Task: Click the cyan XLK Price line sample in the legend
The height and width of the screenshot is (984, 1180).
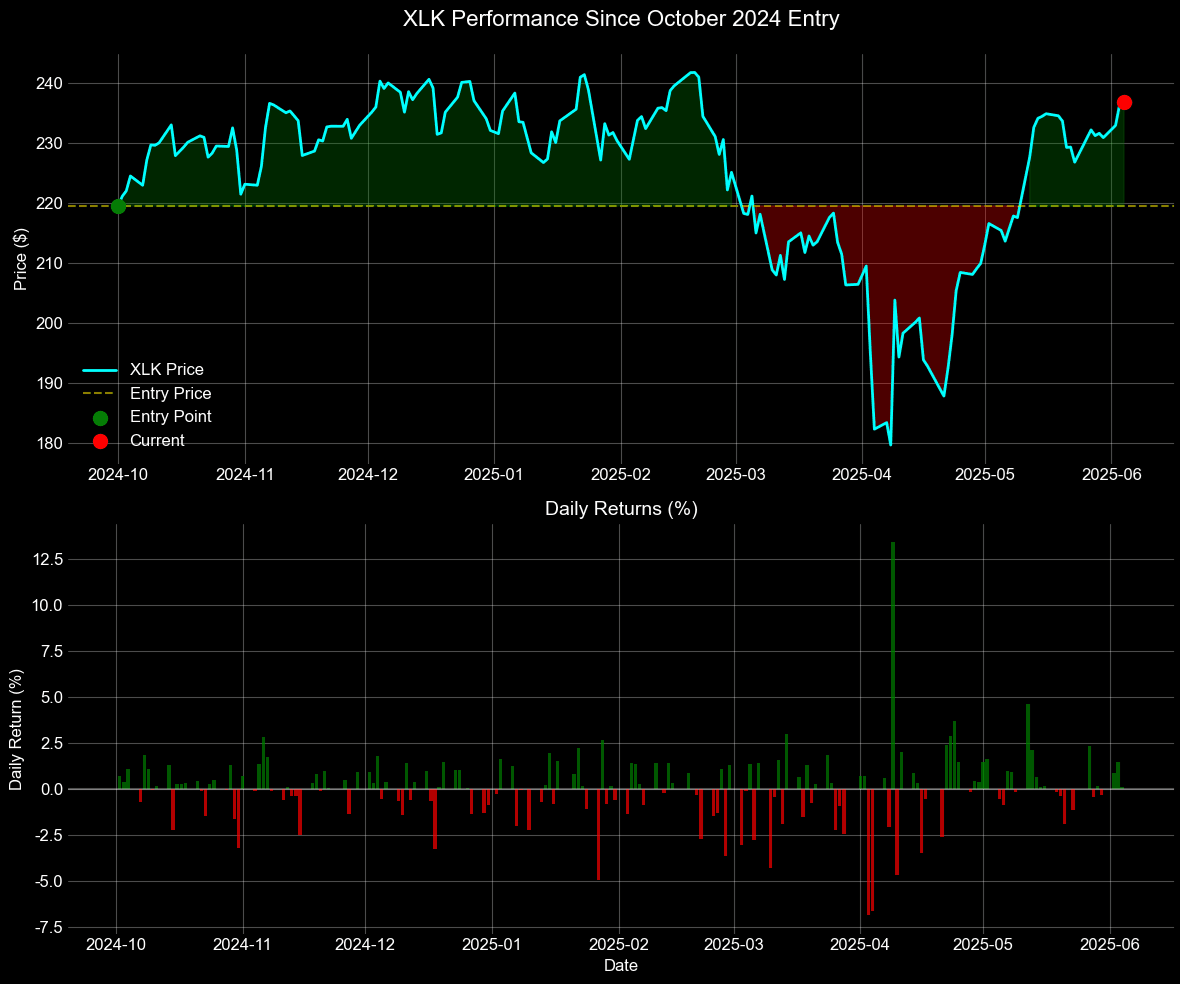Action: click(x=100, y=370)
